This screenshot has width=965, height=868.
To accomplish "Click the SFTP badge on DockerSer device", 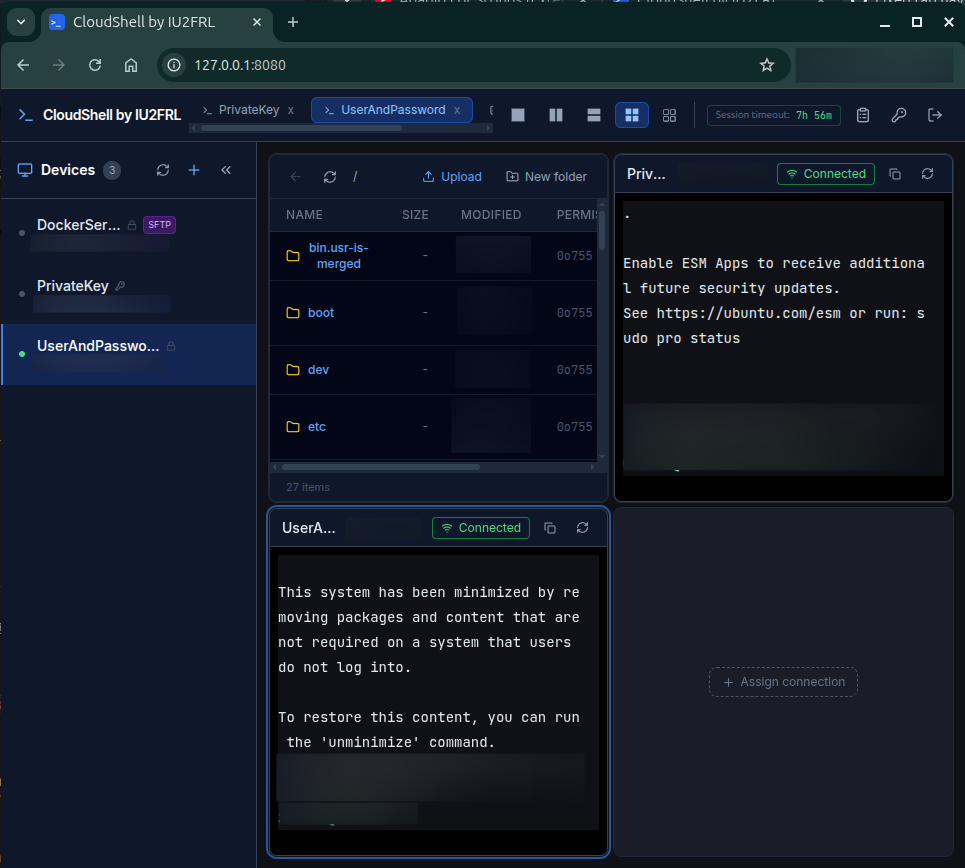I will [159, 224].
